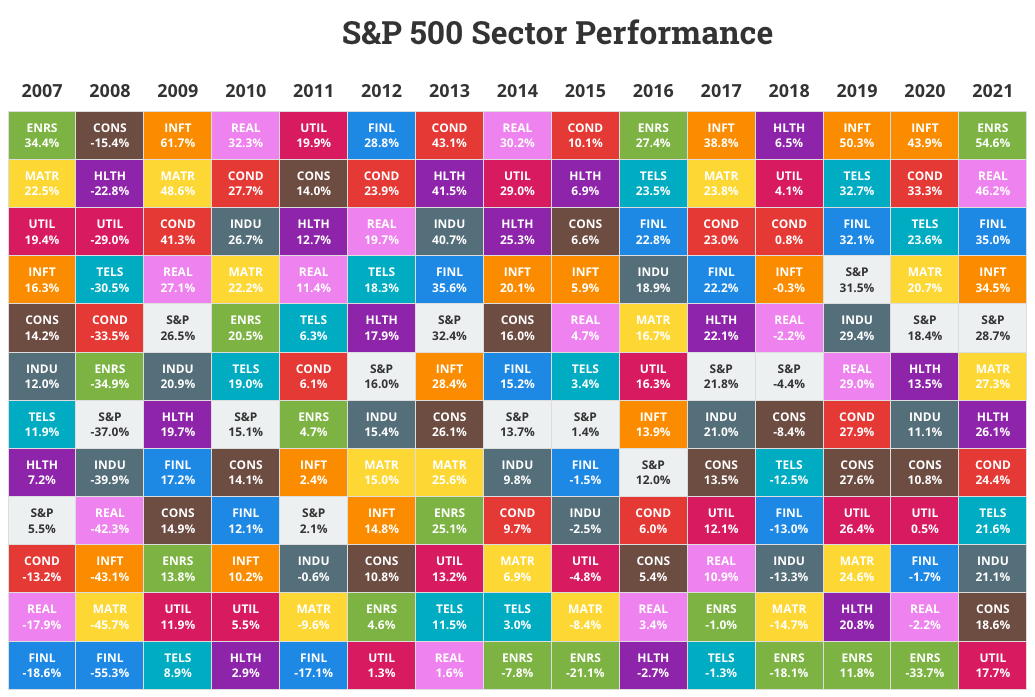Click the 2015 column header

coord(585,91)
